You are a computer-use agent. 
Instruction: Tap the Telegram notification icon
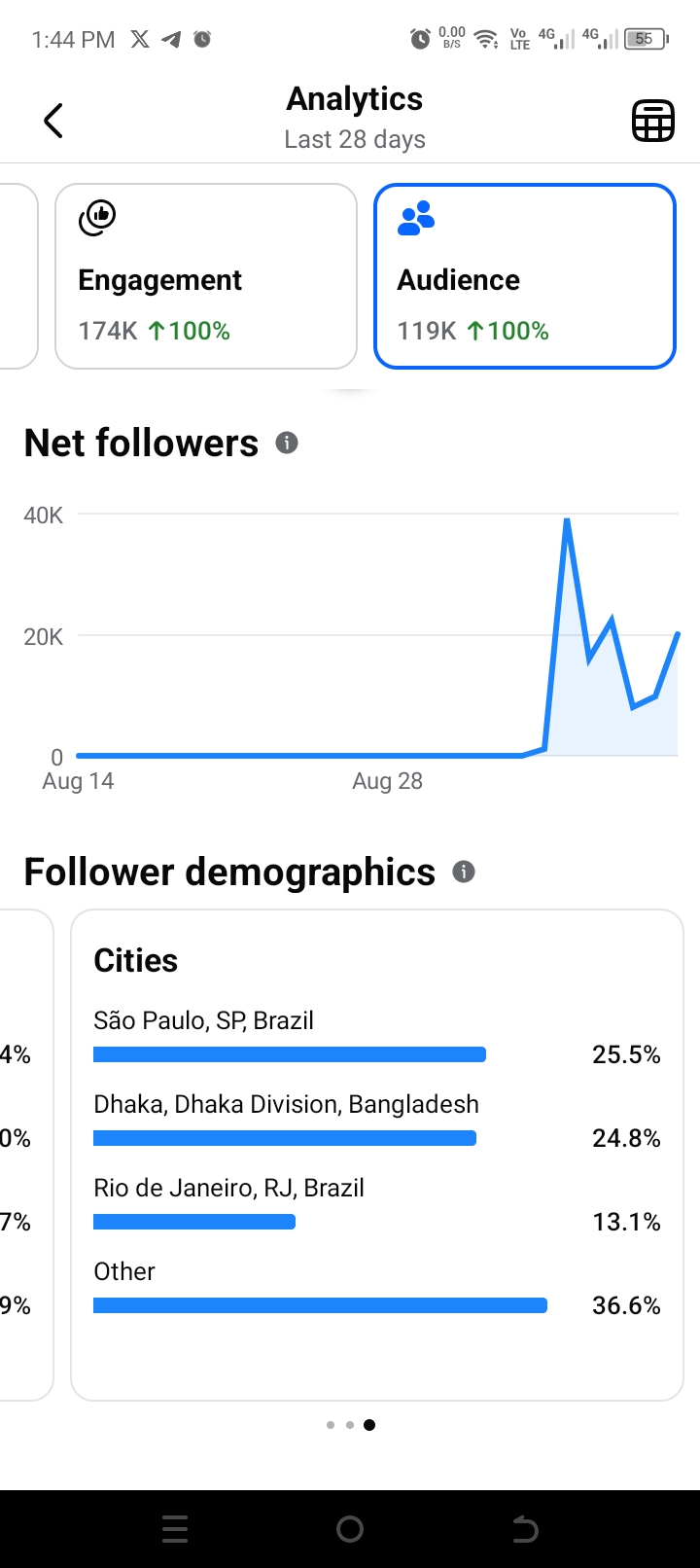pos(171,39)
